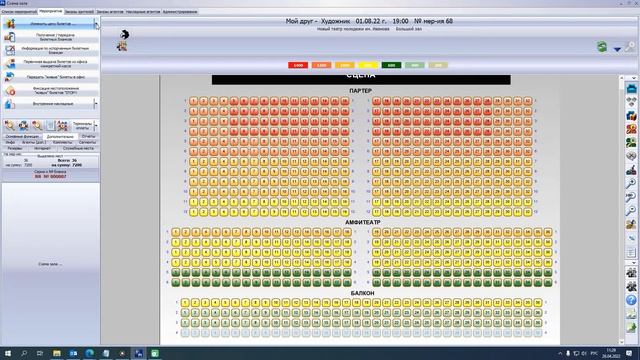Switch to 'Заказы агентов' tab
Viewport: 640px width, 360px height.
pyautogui.click(x=109, y=12)
